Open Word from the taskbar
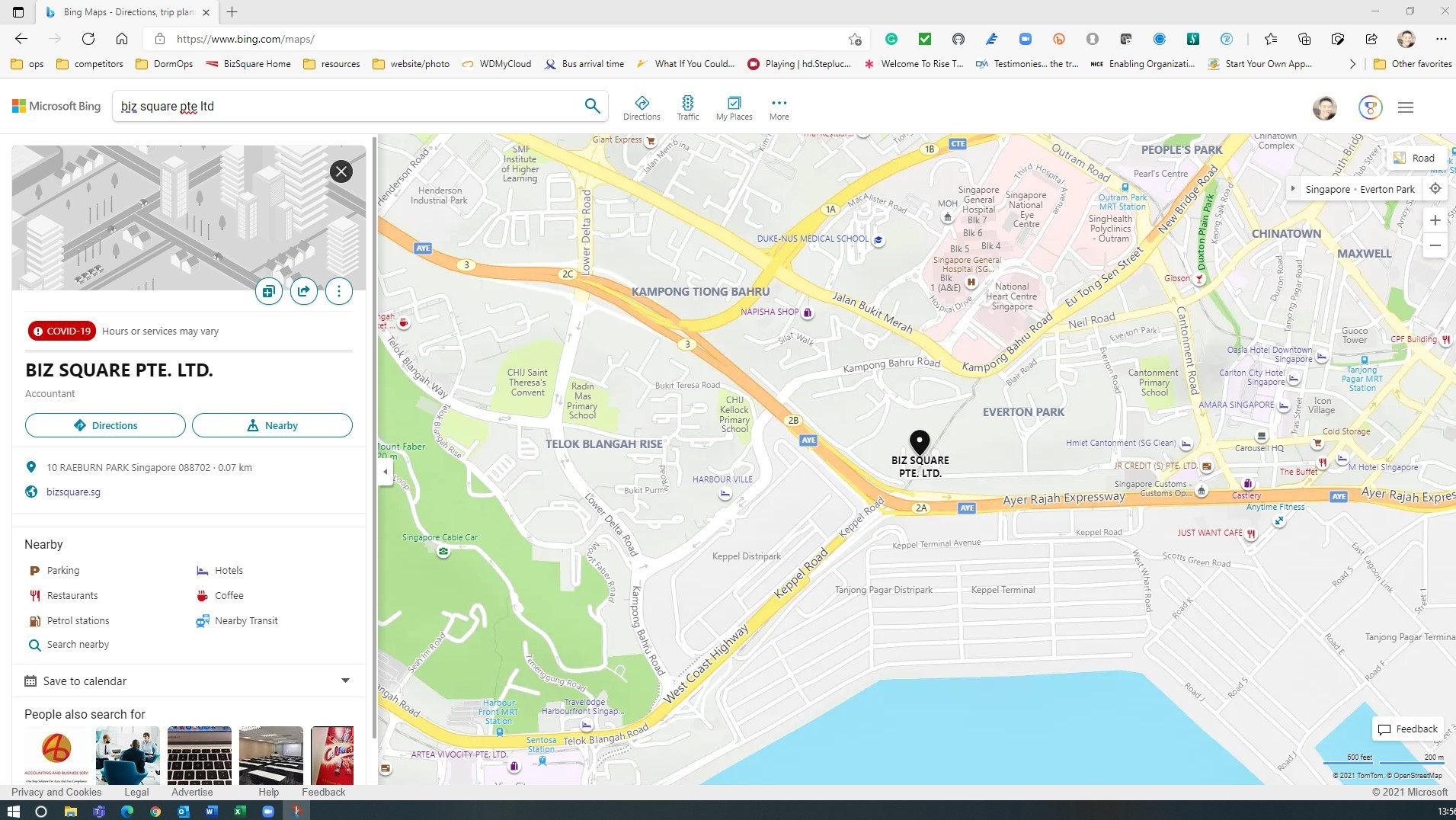The width and height of the screenshot is (1456, 820). [211, 811]
